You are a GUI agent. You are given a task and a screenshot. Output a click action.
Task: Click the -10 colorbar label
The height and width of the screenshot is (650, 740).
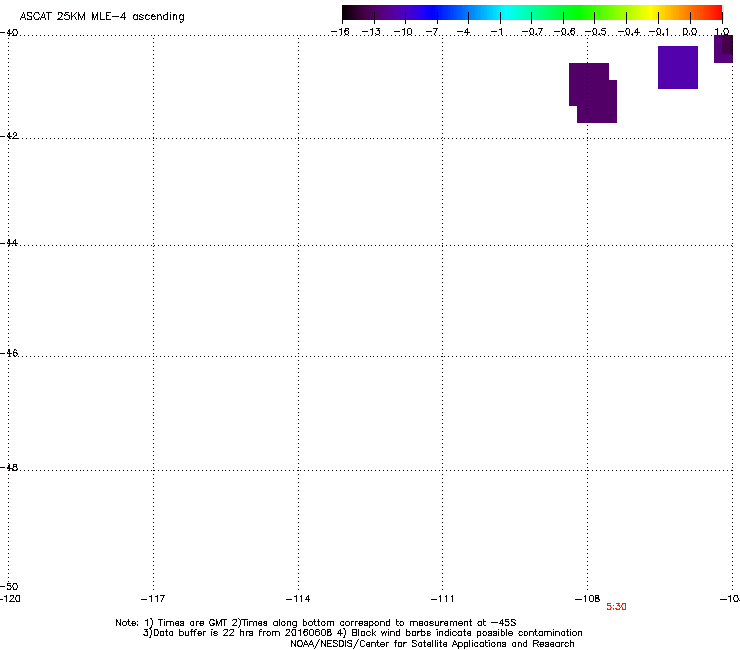pos(403,32)
